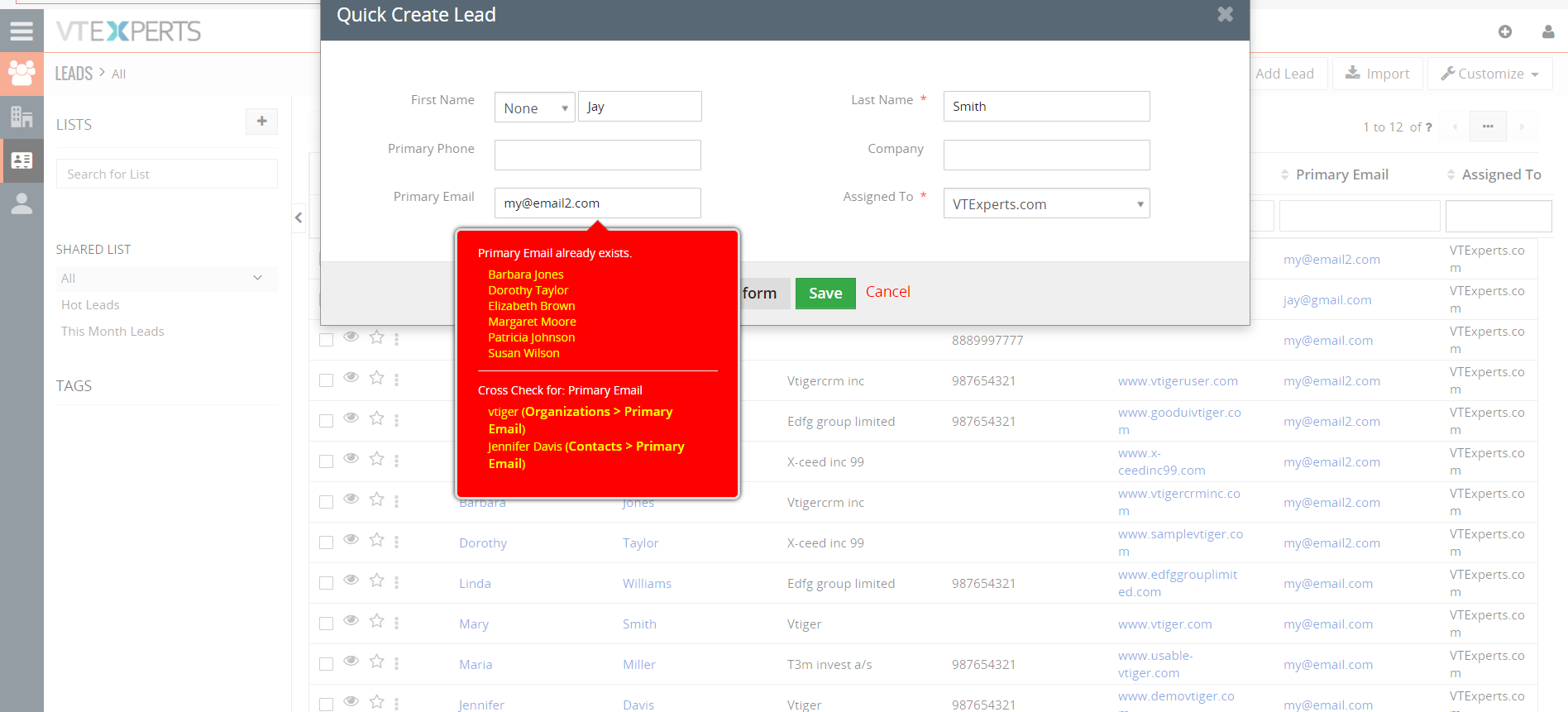Viewport: 1568px width, 712px height.
Task: Open www.vtigeruser.com website link
Action: pyautogui.click(x=1178, y=381)
